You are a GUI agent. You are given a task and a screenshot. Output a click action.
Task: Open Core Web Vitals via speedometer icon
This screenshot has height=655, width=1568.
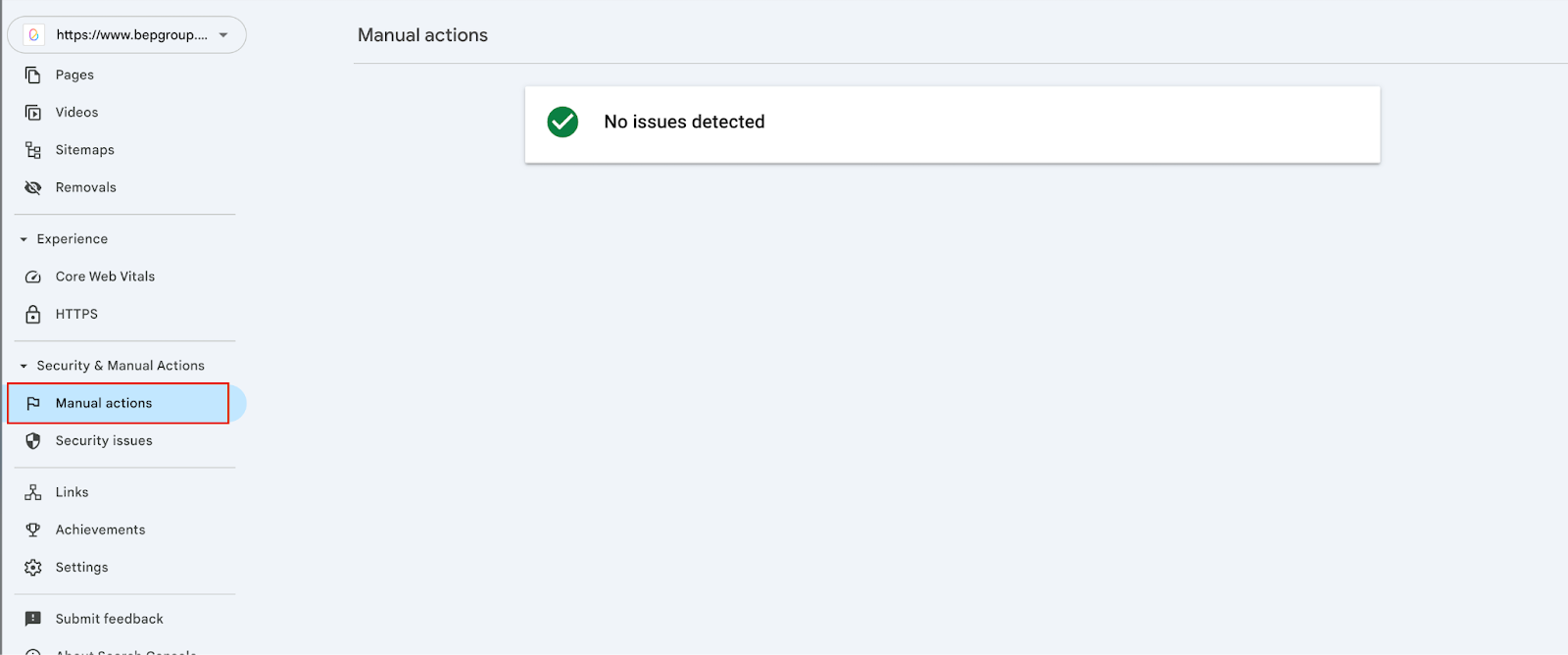(32, 276)
